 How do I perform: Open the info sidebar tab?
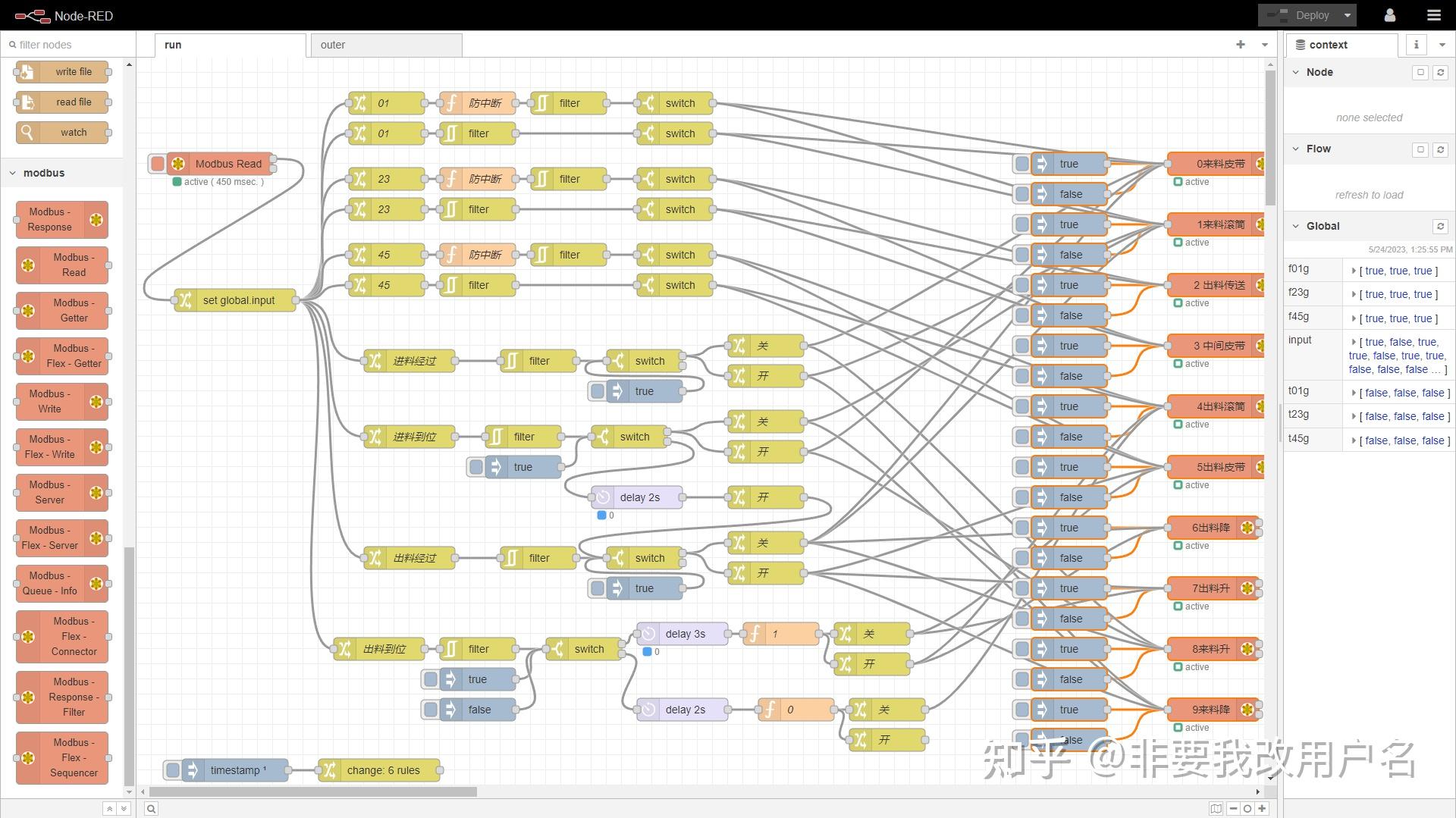(1415, 44)
